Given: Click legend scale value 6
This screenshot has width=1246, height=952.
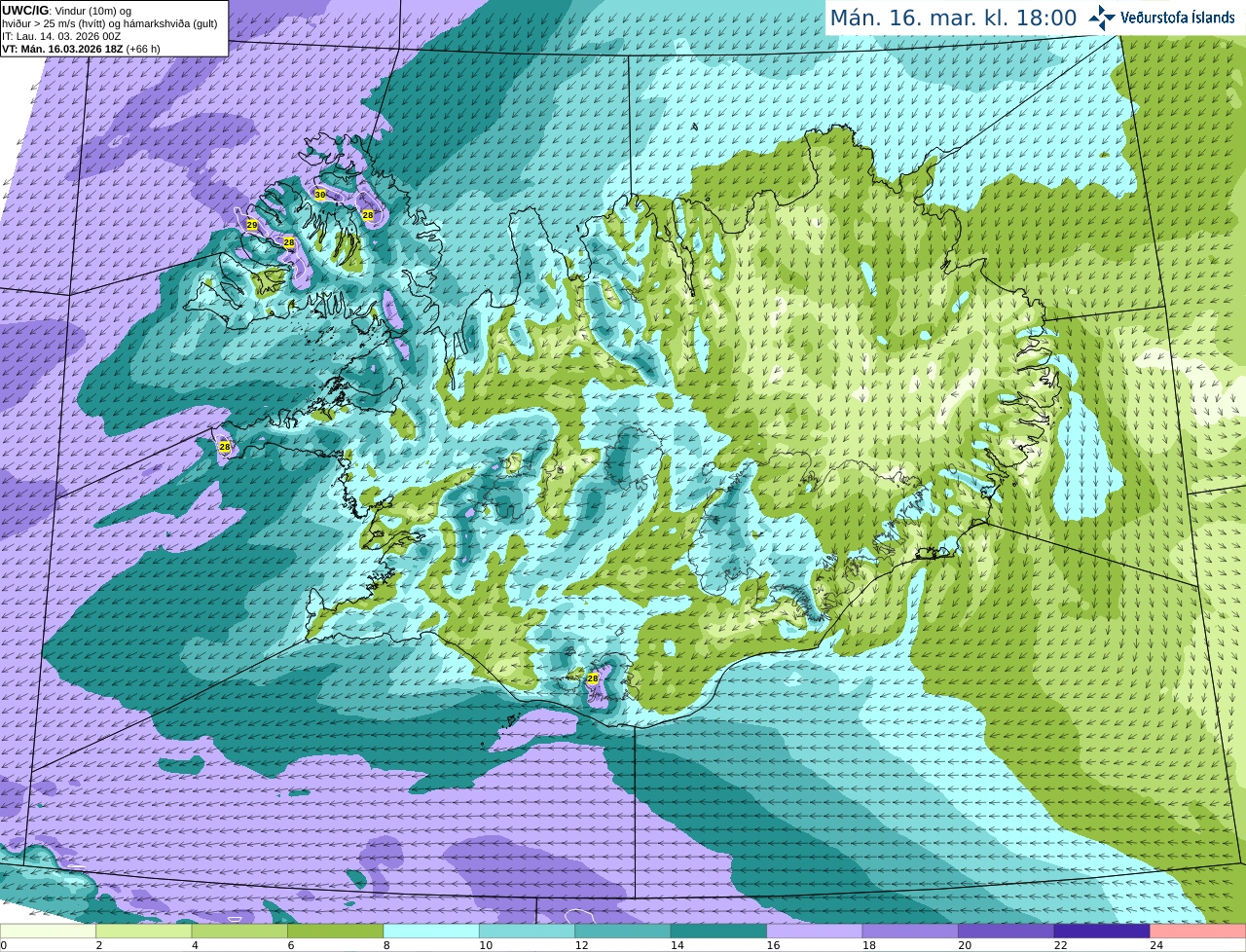Looking at the screenshot, I should [291, 945].
